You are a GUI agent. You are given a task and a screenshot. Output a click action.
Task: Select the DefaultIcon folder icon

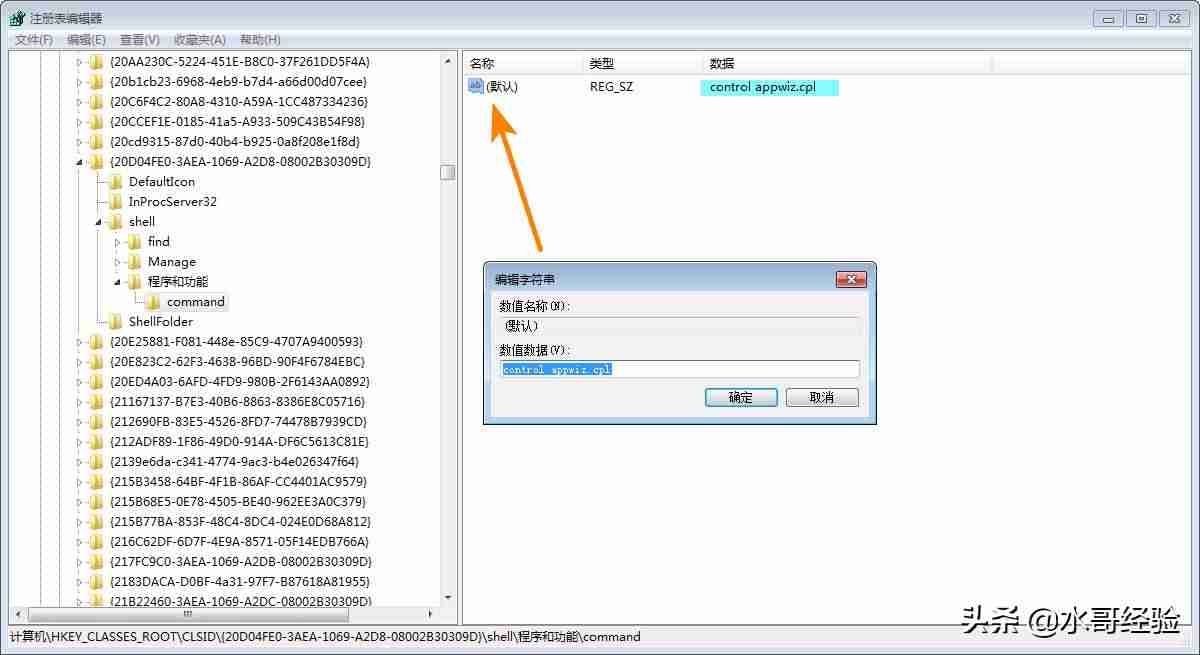(116, 181)
